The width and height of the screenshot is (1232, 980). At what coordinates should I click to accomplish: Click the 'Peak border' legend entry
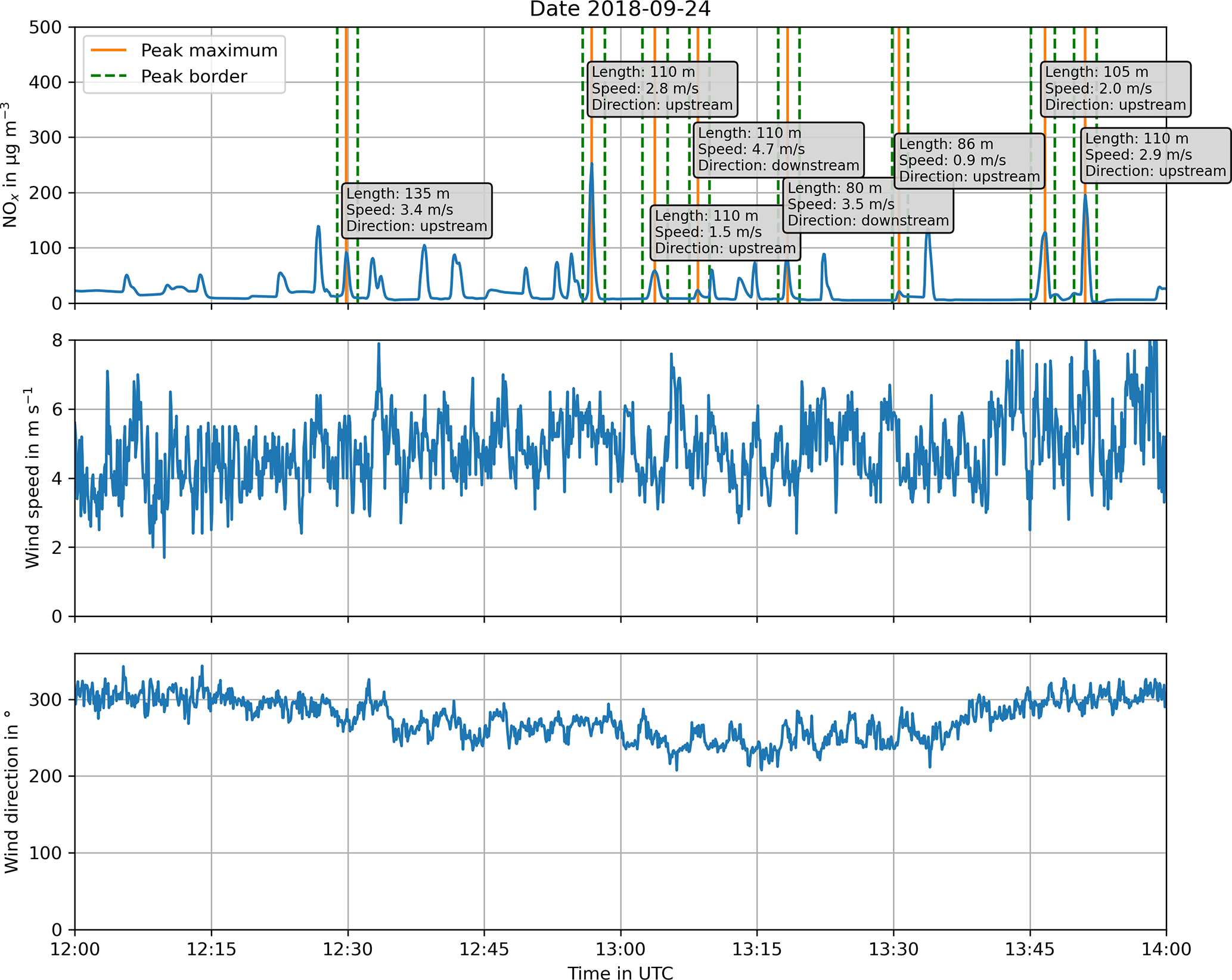(x=194, y=76)
